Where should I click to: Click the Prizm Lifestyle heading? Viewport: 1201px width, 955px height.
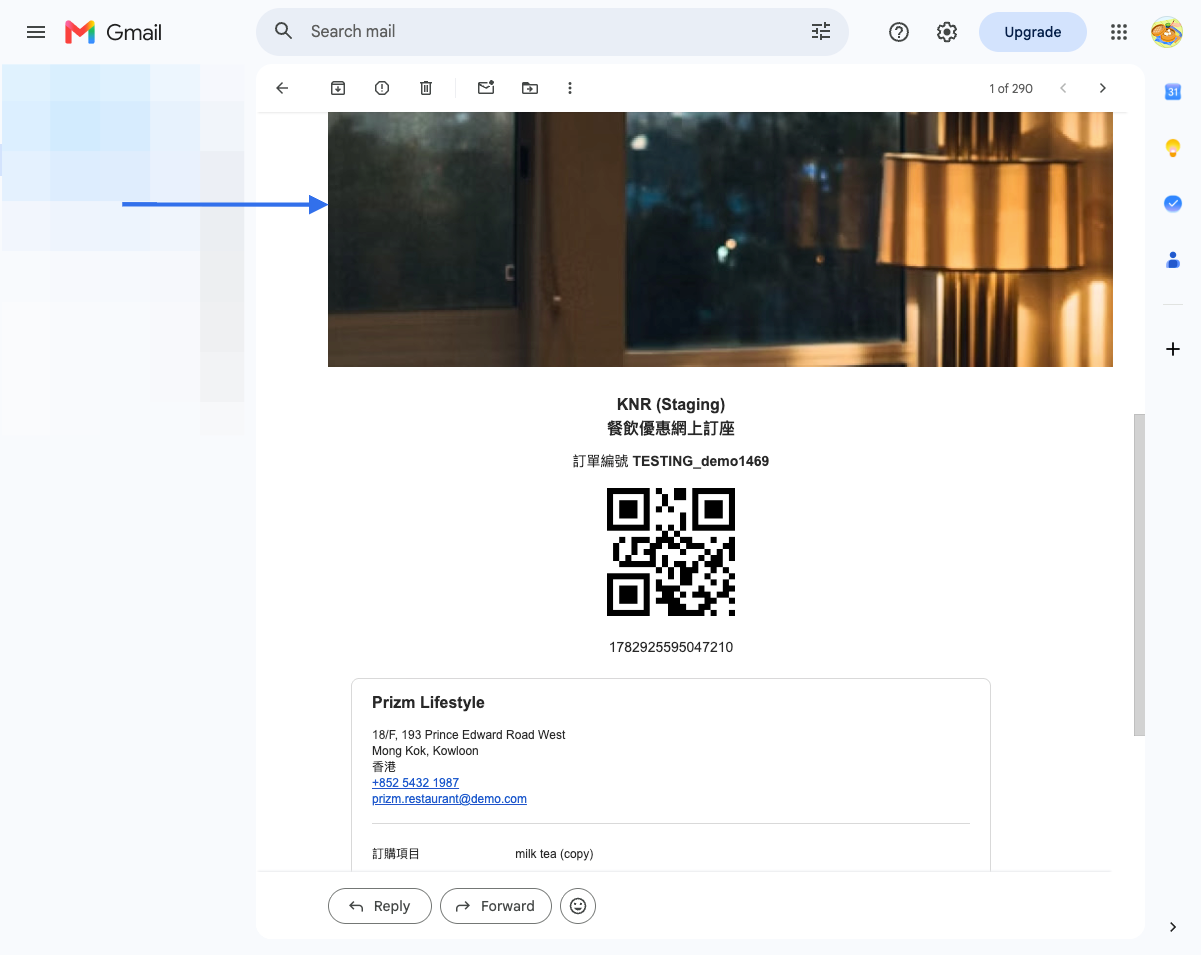pyautogui.click(x=428, y=703)
